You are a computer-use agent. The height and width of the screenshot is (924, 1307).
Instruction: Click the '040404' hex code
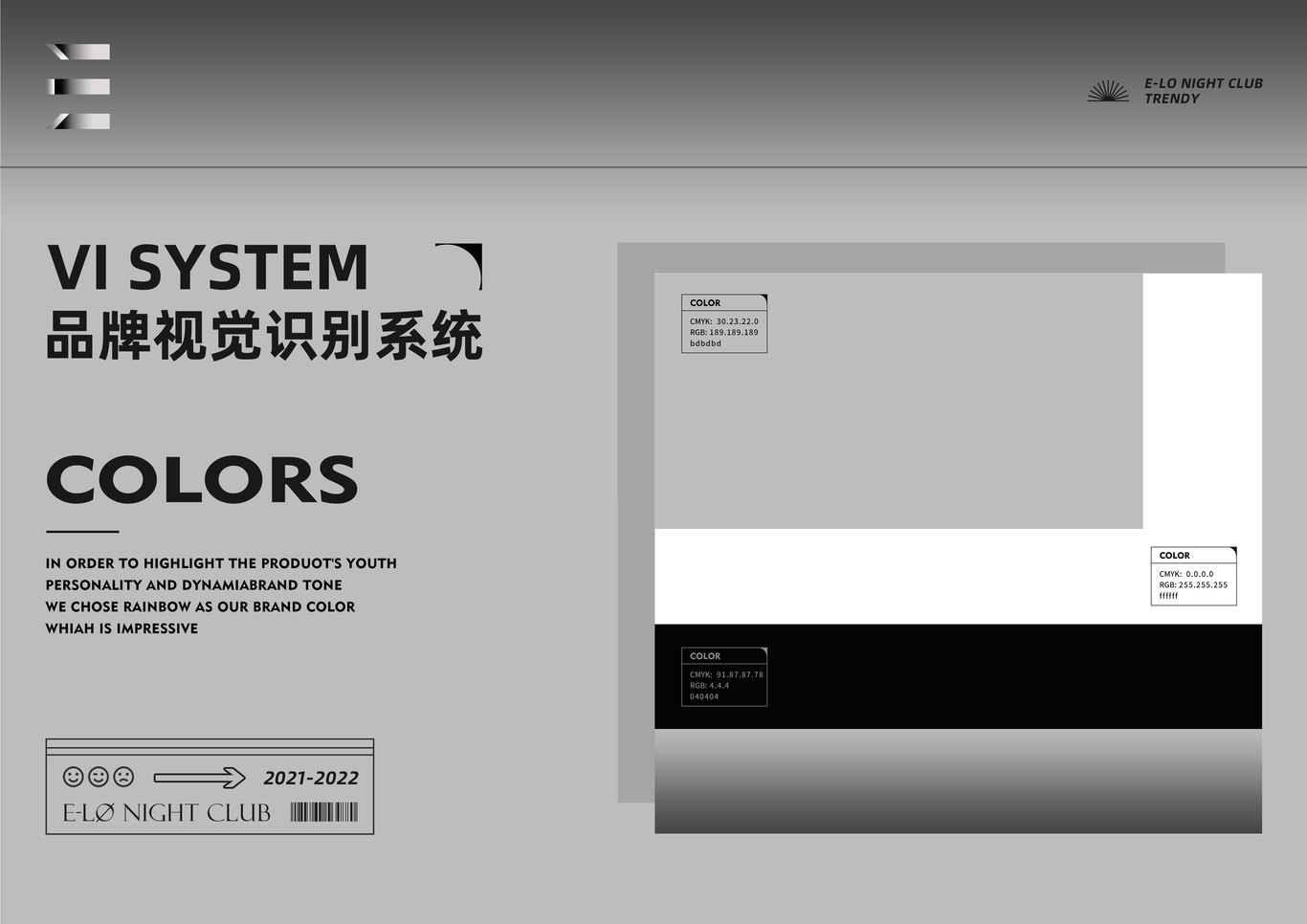tap(704, 696)
